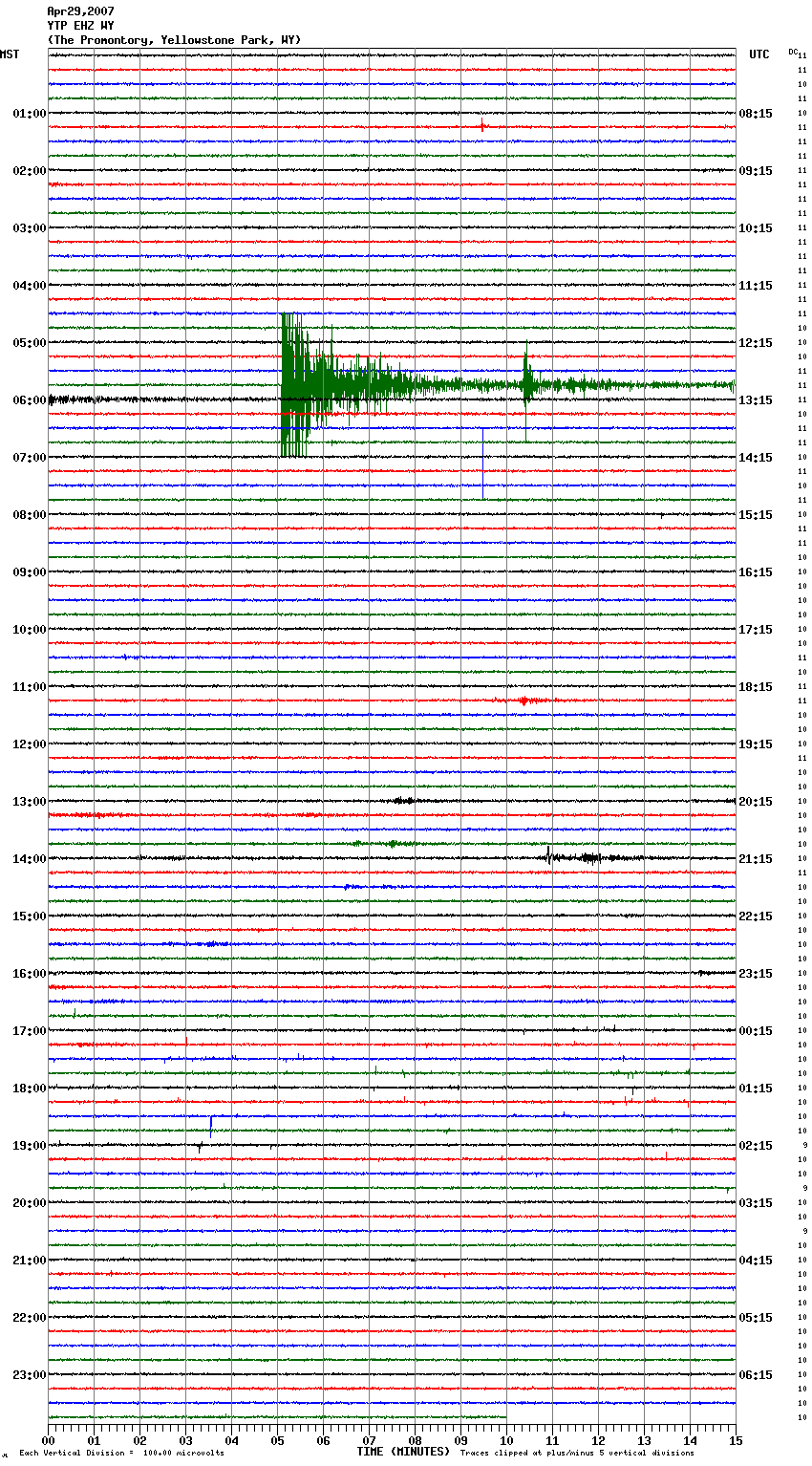The image size is (812, 1466).
Task: Select the 13:00 MST row label
Action: click(x=30, y=802)
